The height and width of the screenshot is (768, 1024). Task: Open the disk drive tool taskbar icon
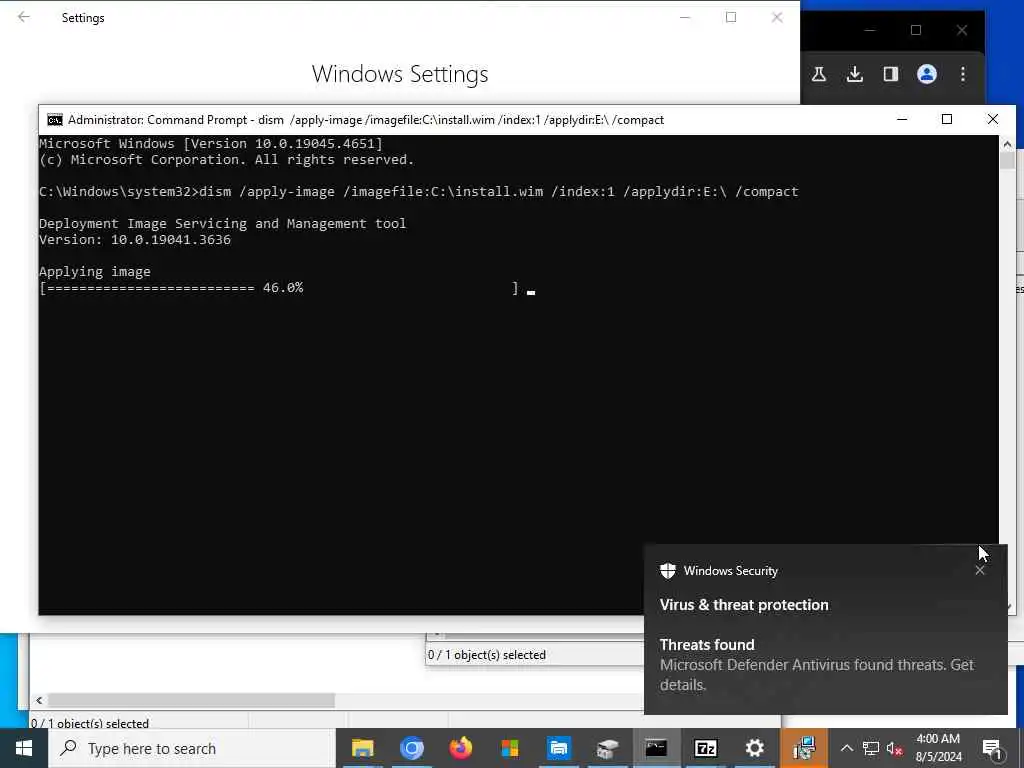tap(607, 748)
